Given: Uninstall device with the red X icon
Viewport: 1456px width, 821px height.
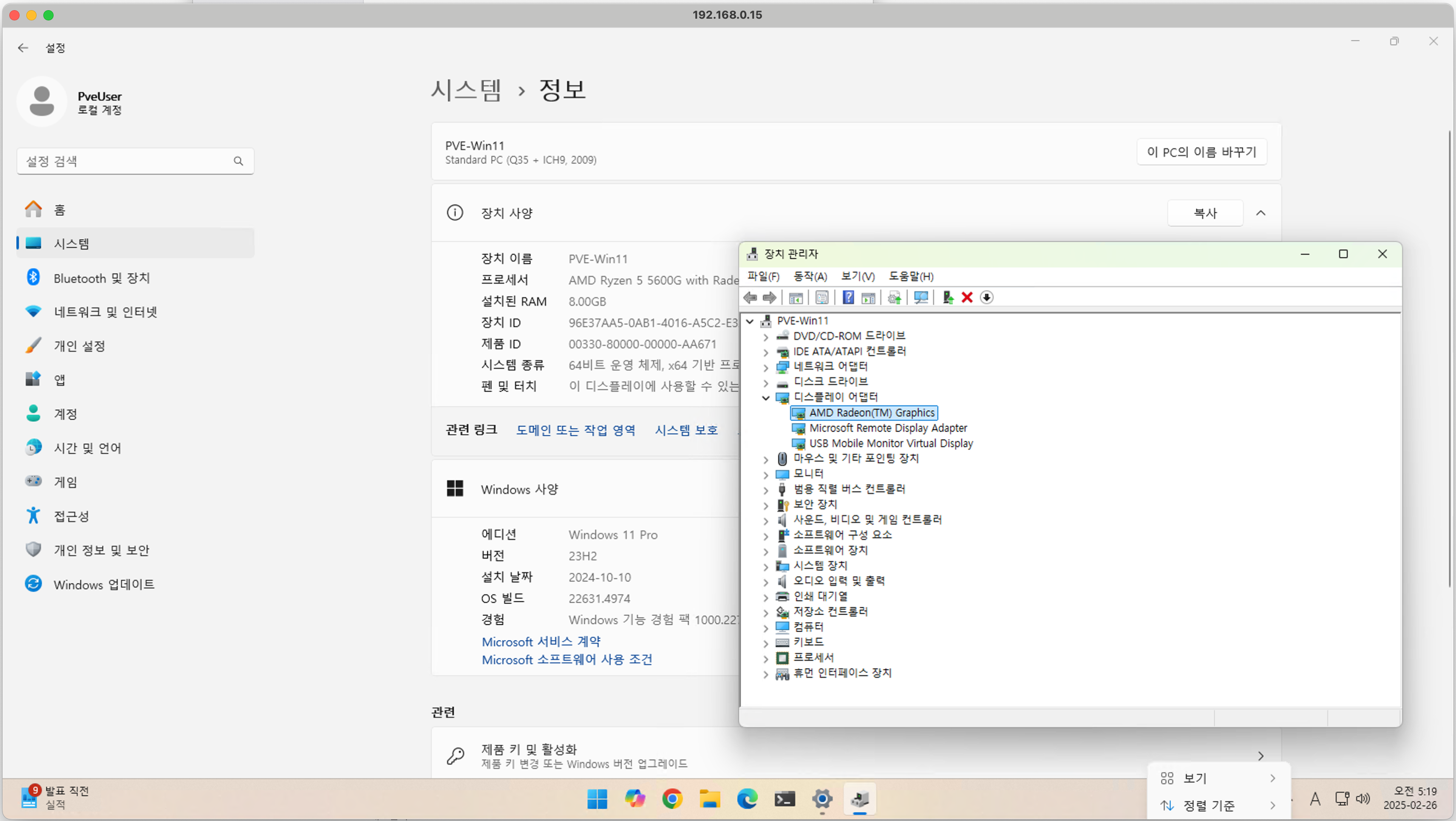Looking at the screenshot, I should [967, 297].
